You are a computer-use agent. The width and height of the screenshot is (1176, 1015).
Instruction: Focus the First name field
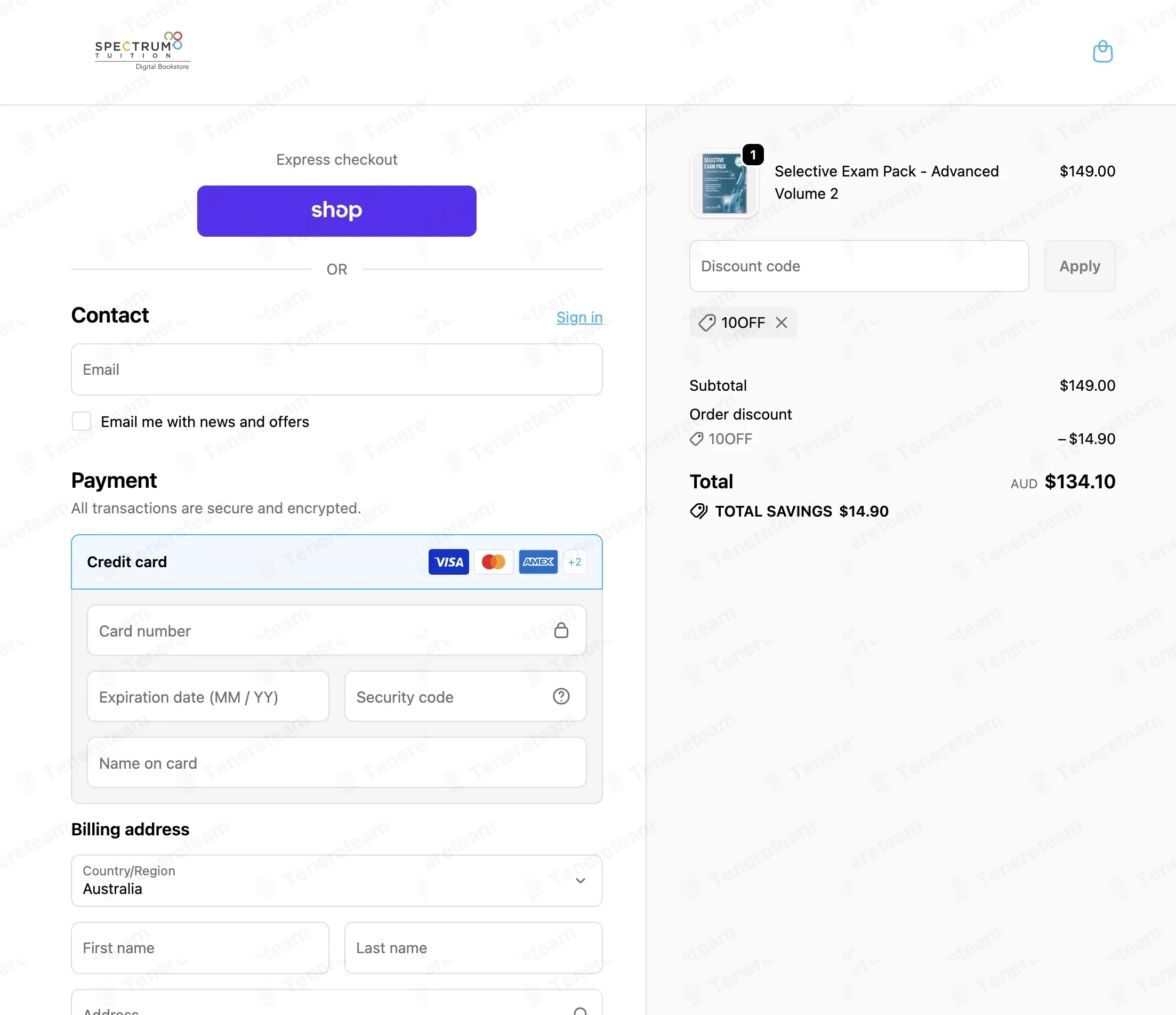pyautogui.click(x=200, y=947)
